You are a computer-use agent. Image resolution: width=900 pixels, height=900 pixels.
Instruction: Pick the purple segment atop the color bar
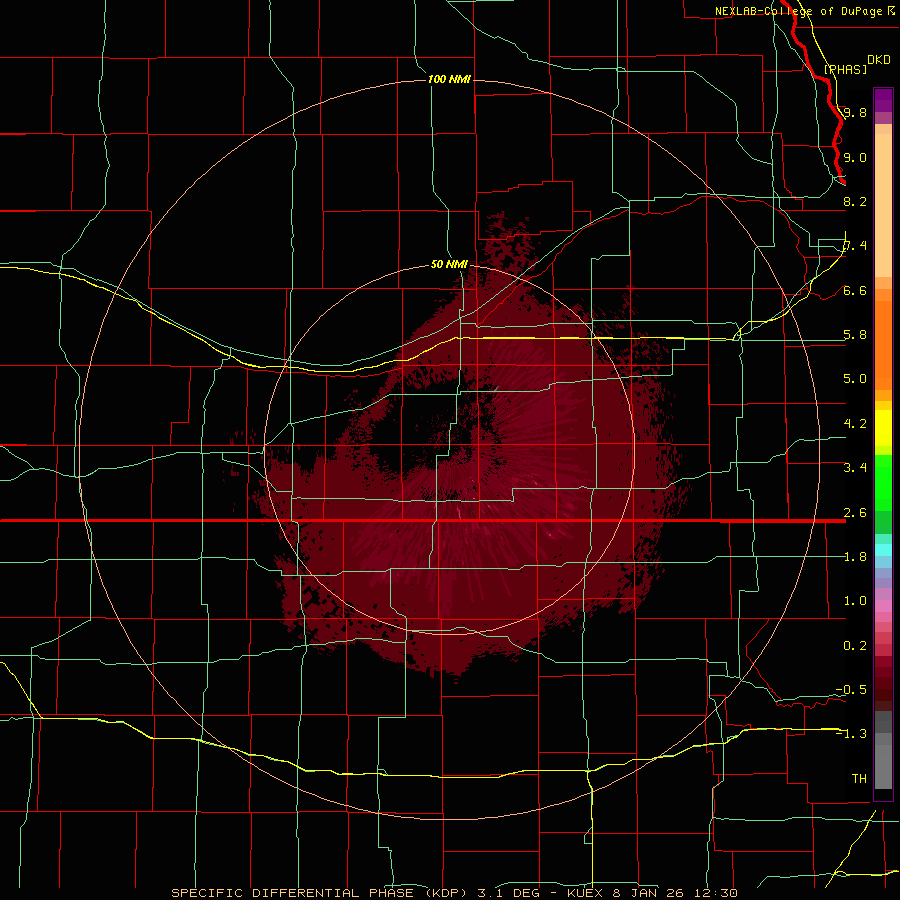[883, 100]
